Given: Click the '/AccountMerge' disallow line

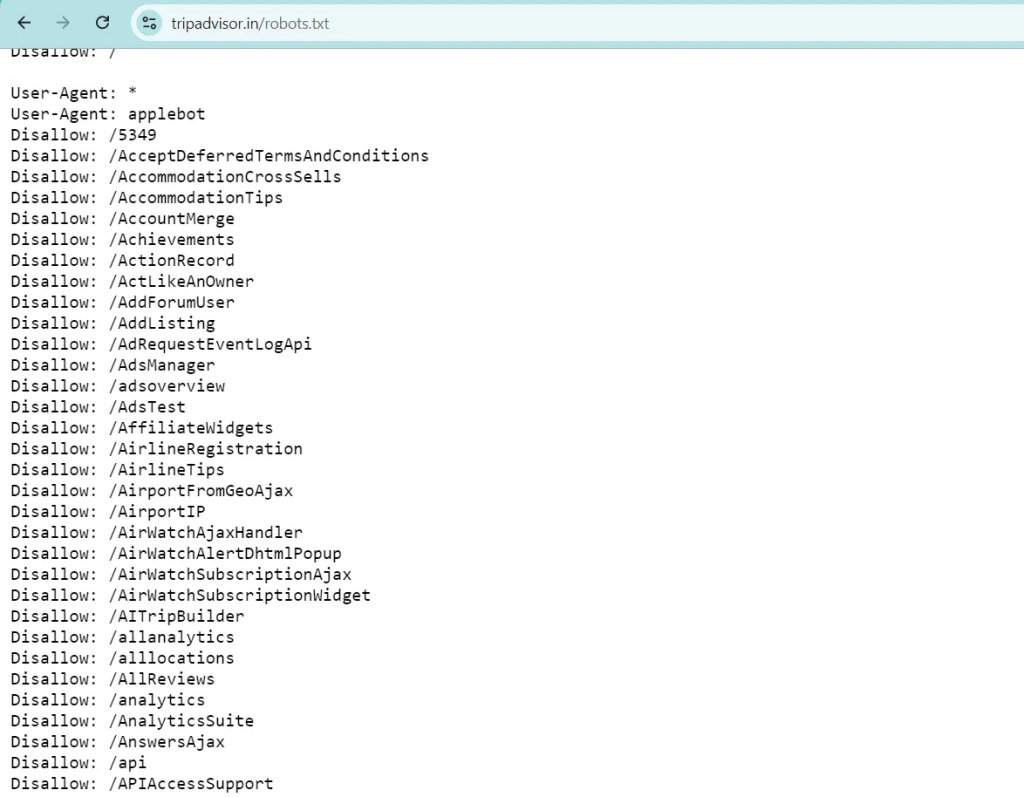Looking at the screenshot, I should click(x=122, y=218).
